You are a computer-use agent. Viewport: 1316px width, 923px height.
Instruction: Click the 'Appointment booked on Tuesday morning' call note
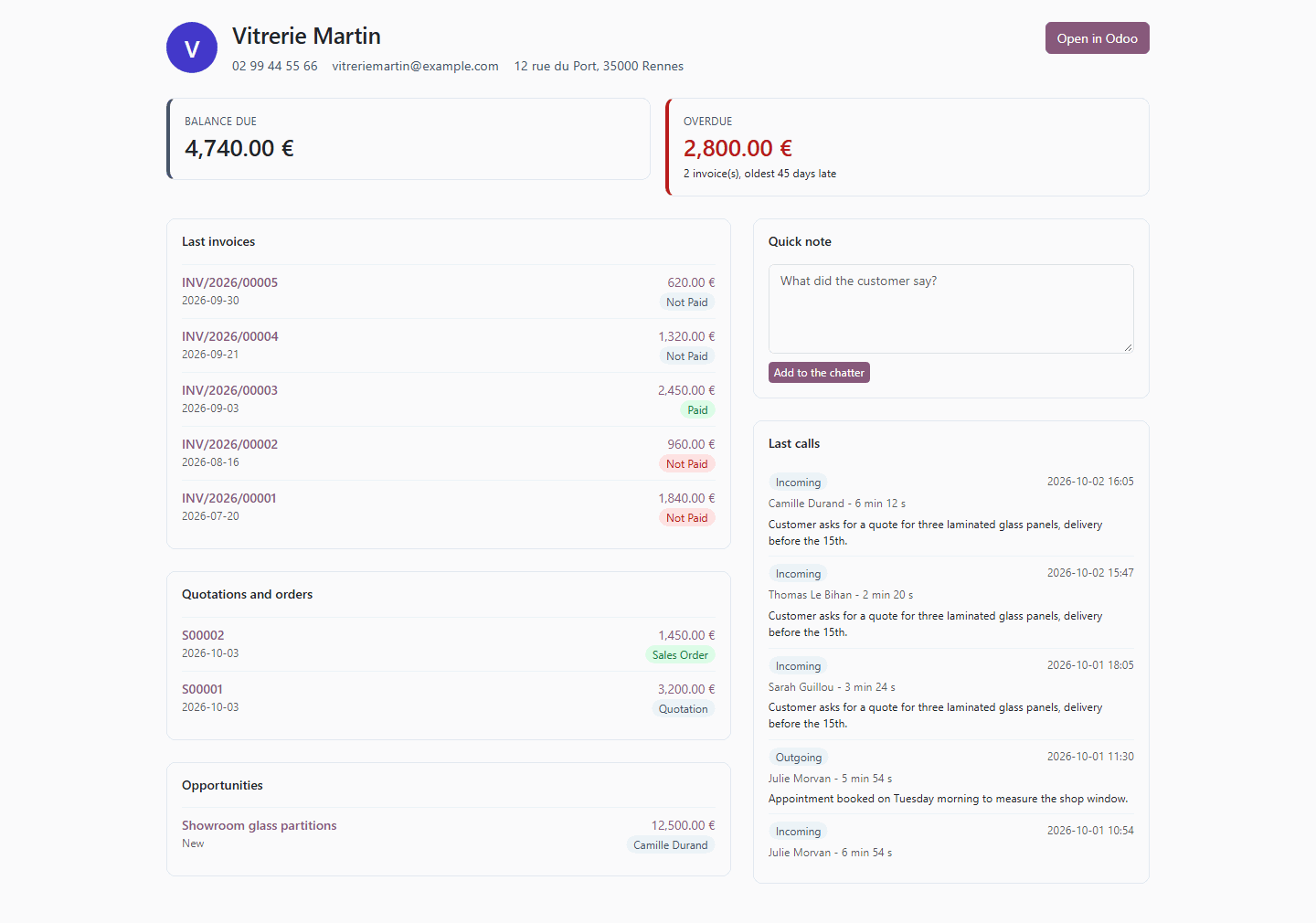point(948,799)
